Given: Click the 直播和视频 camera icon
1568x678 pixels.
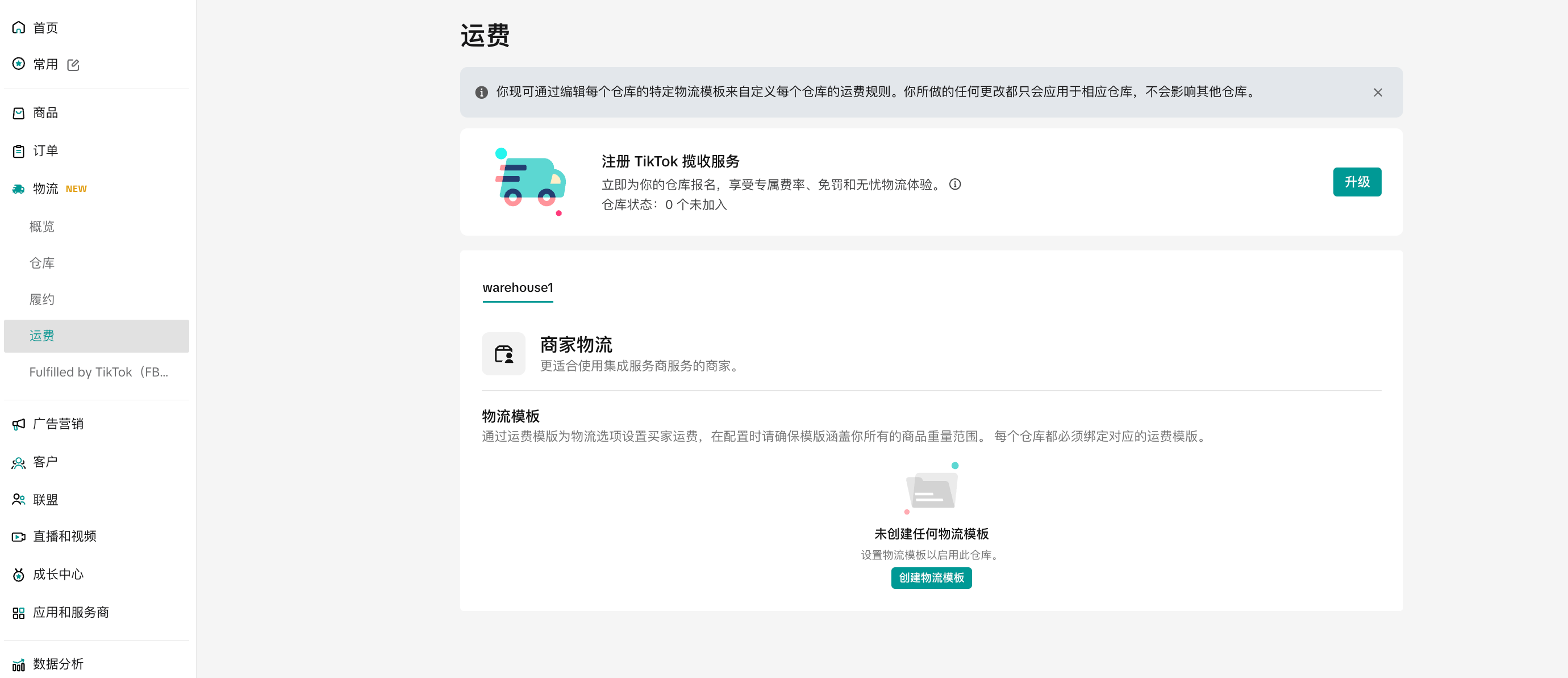Looking at the screenshot, I should click(x=18, y=536).
